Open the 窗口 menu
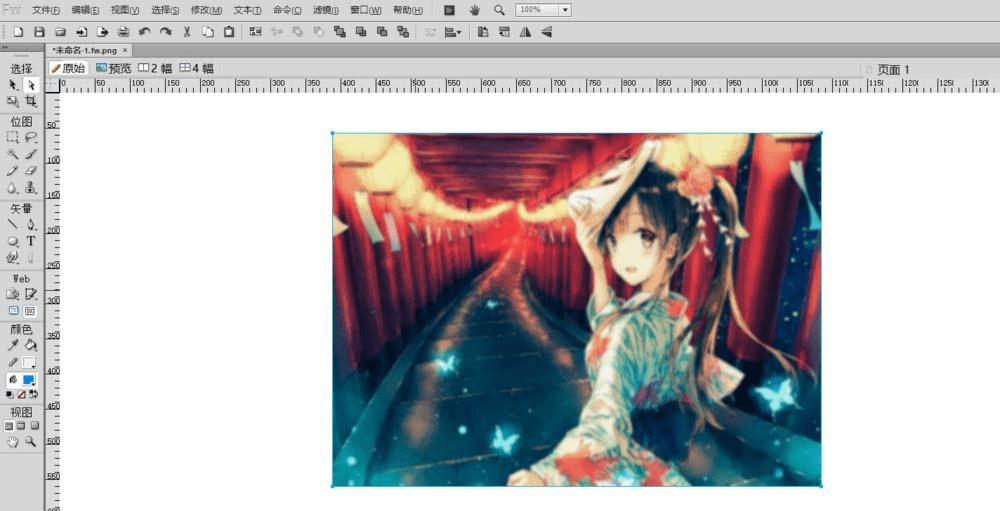1000x511 pixels. tap(366, 10)
